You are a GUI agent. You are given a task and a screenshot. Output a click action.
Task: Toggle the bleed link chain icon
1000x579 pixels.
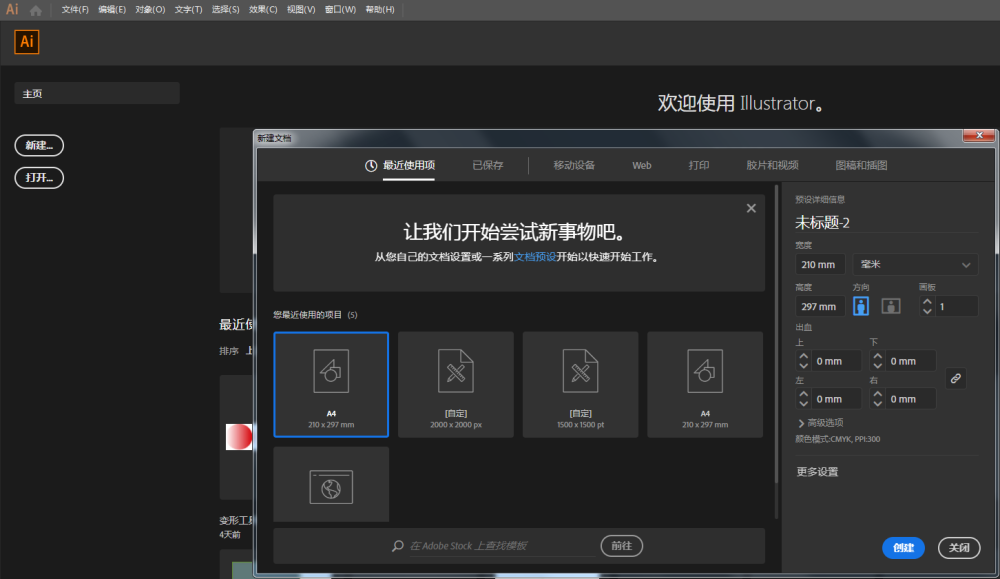pos(955,379)
